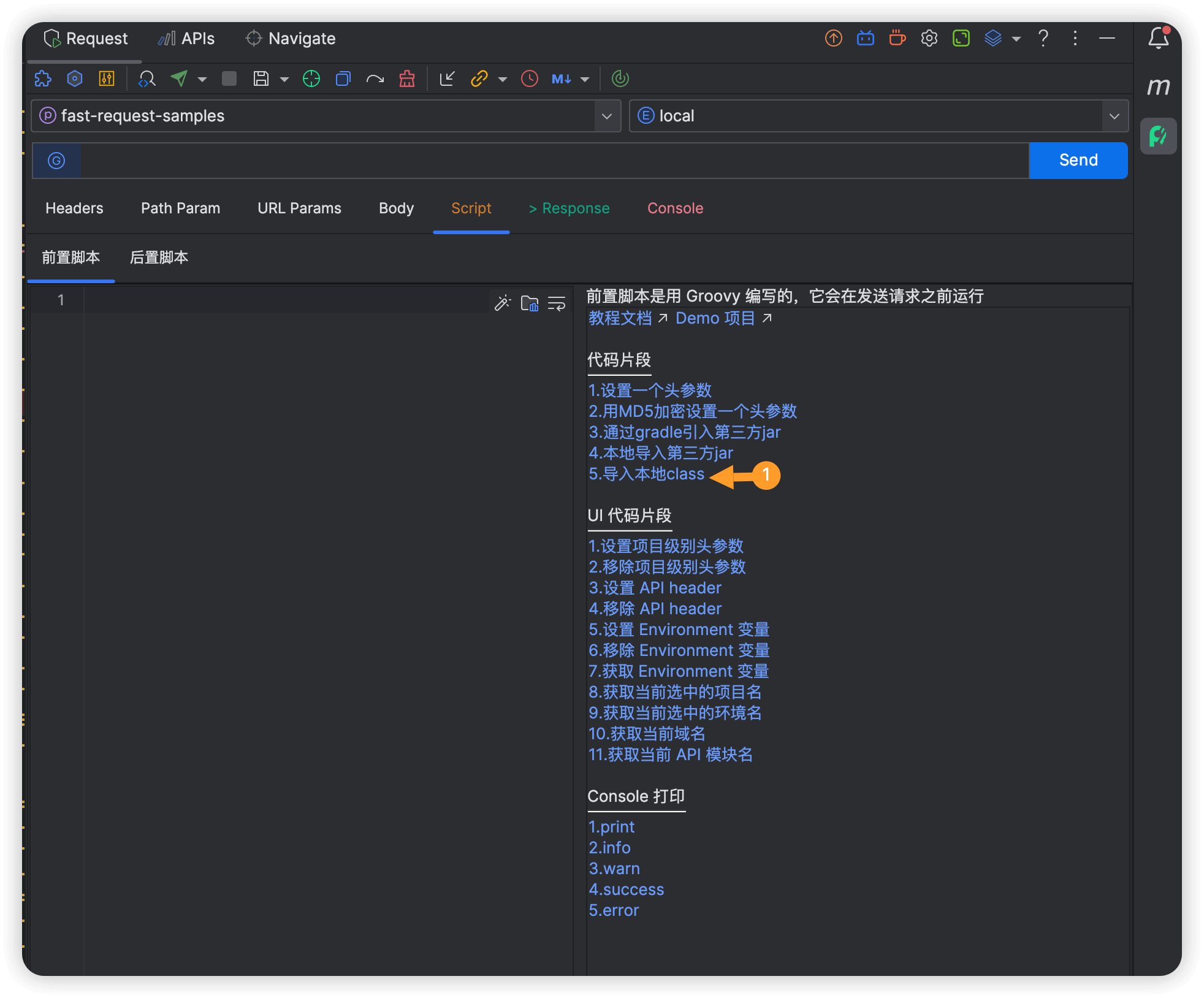Switch to the APIs tab
This screenshot has width=1204, height=998.
186,39
